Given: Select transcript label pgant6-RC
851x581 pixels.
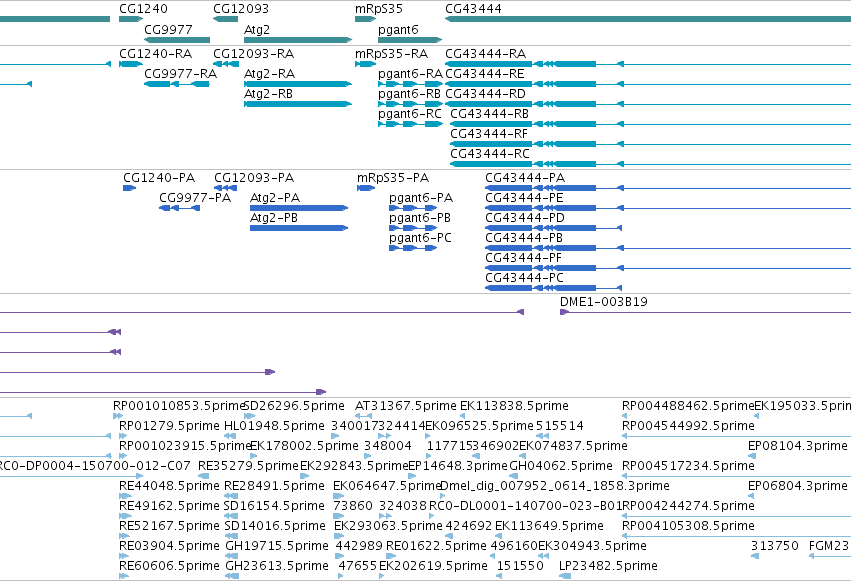Looking at the screenshot, I should click(x=410, y=114).
